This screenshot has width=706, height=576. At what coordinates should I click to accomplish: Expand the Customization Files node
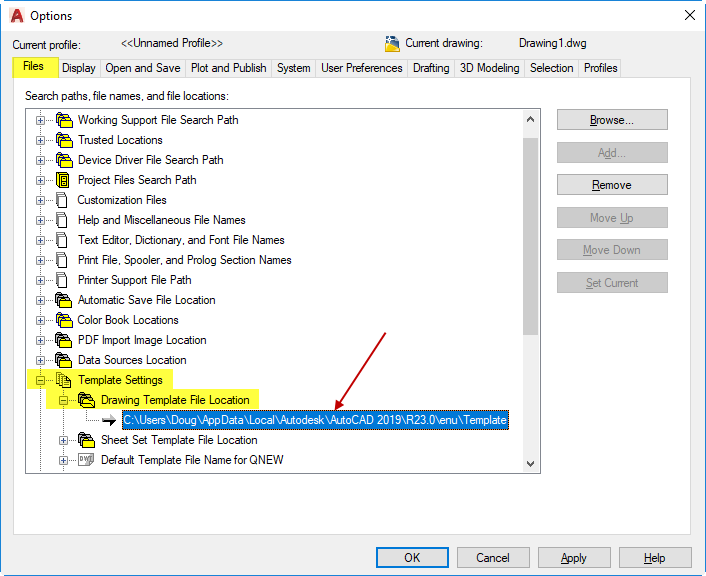[x=41, y=200]
